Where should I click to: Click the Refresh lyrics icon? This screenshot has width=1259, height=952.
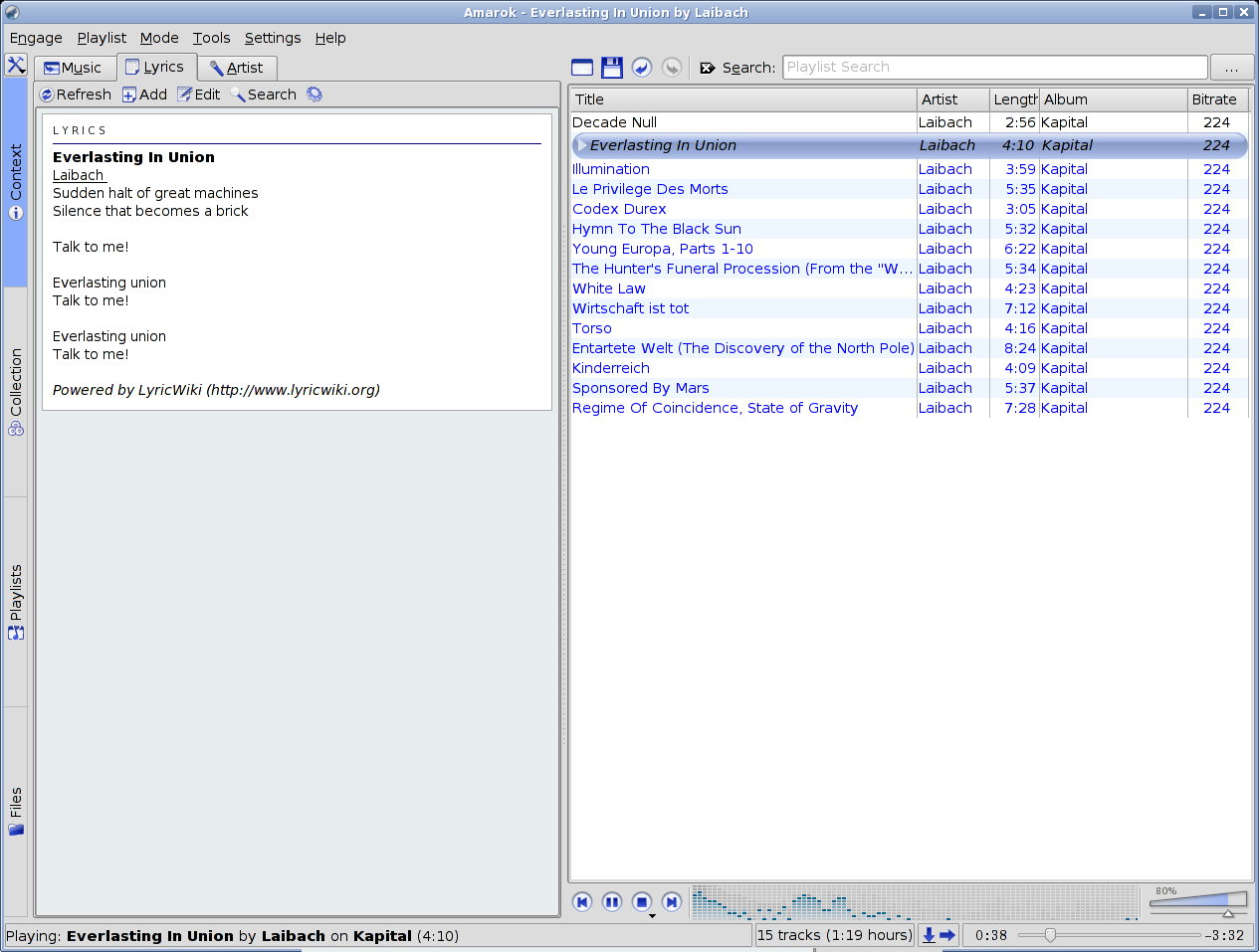47,95
